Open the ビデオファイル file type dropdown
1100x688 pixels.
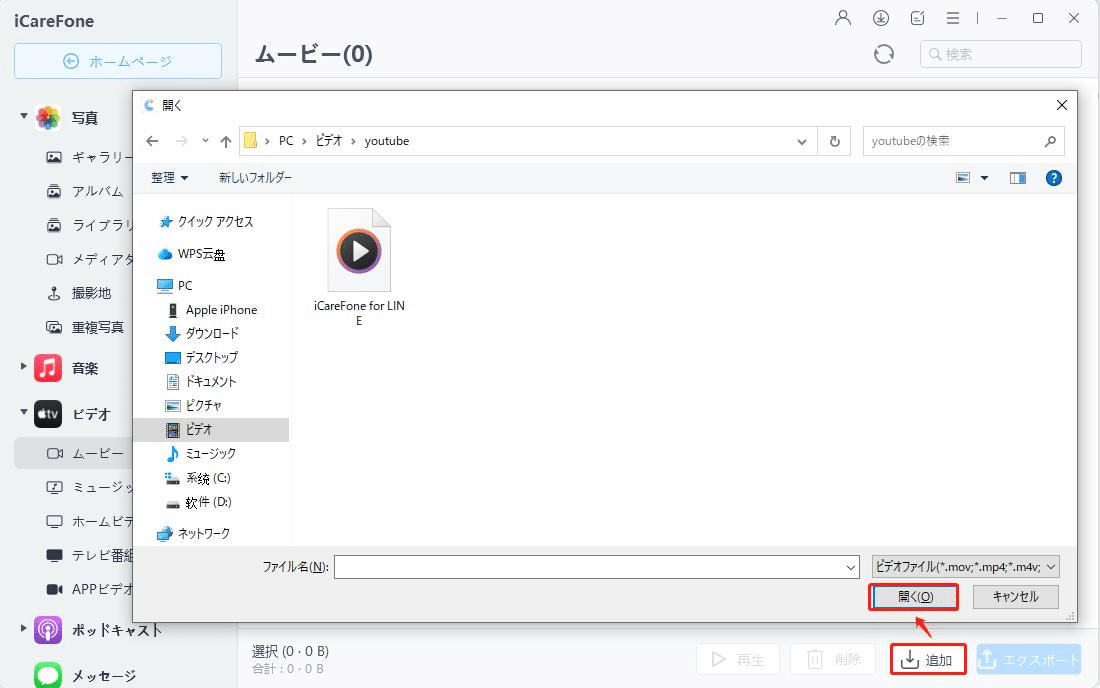click(x=965, y=567)
